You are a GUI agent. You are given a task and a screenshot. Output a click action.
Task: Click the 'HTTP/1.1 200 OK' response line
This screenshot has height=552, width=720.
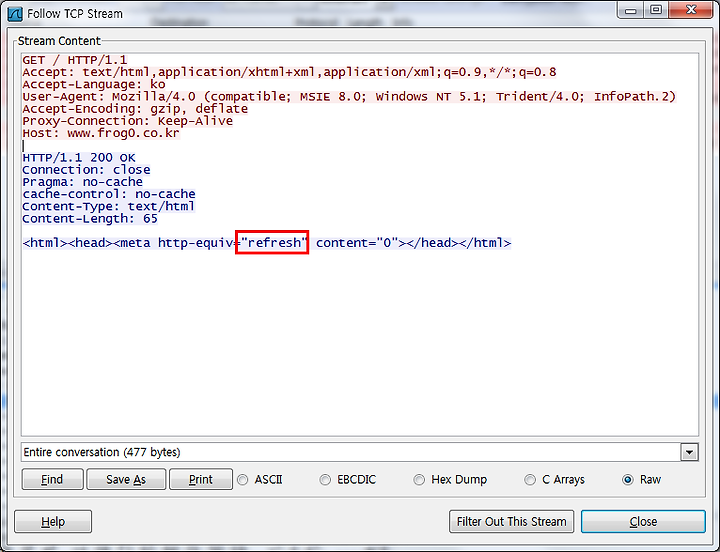coord(79,158)
